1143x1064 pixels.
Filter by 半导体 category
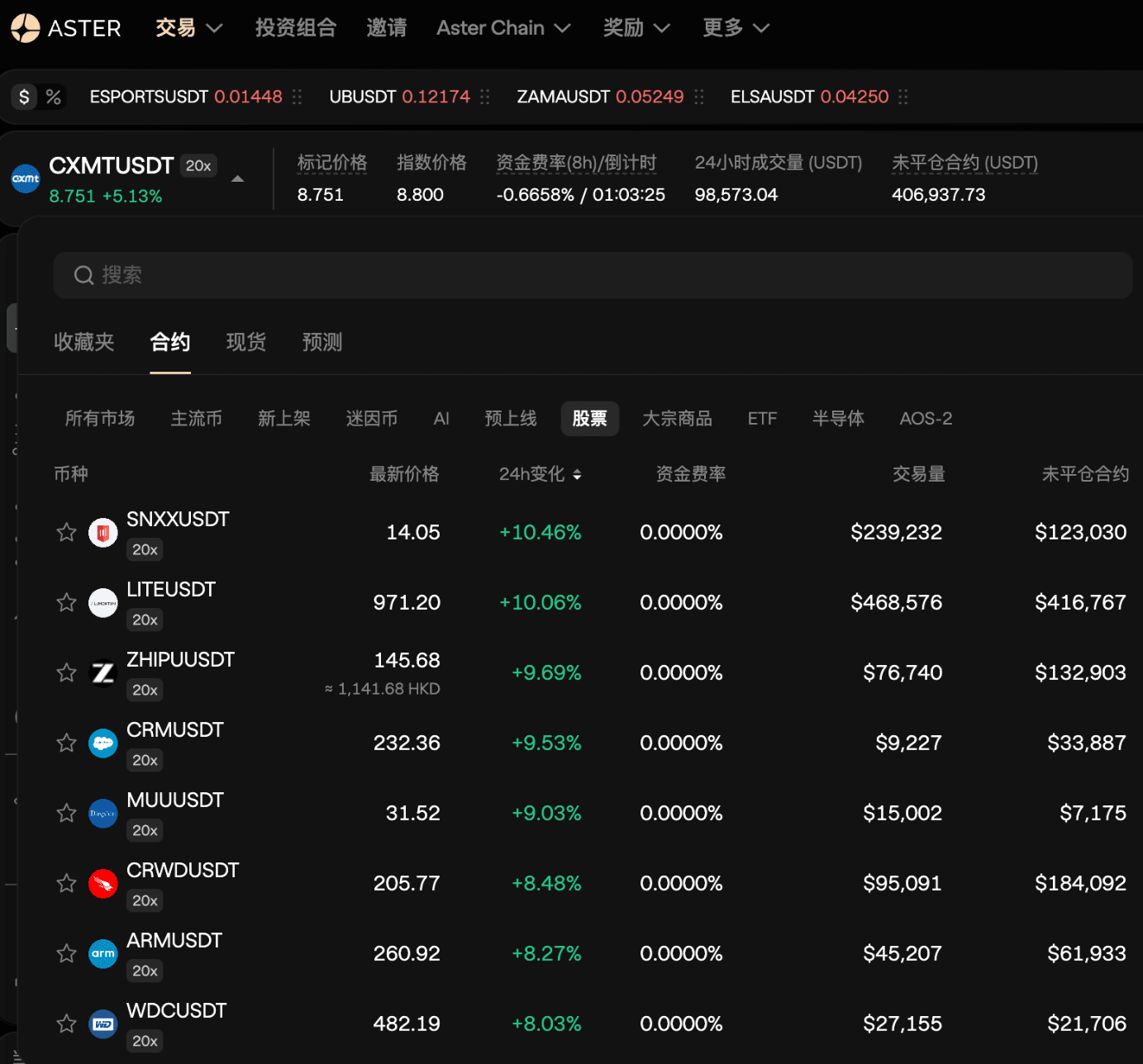[x=838, y=419]
